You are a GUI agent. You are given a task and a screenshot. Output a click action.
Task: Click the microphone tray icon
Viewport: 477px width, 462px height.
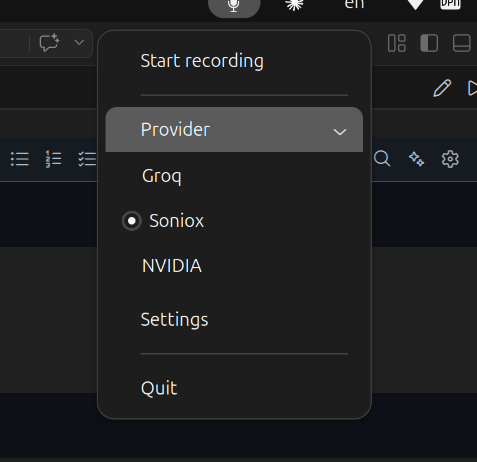pos(234,6)
